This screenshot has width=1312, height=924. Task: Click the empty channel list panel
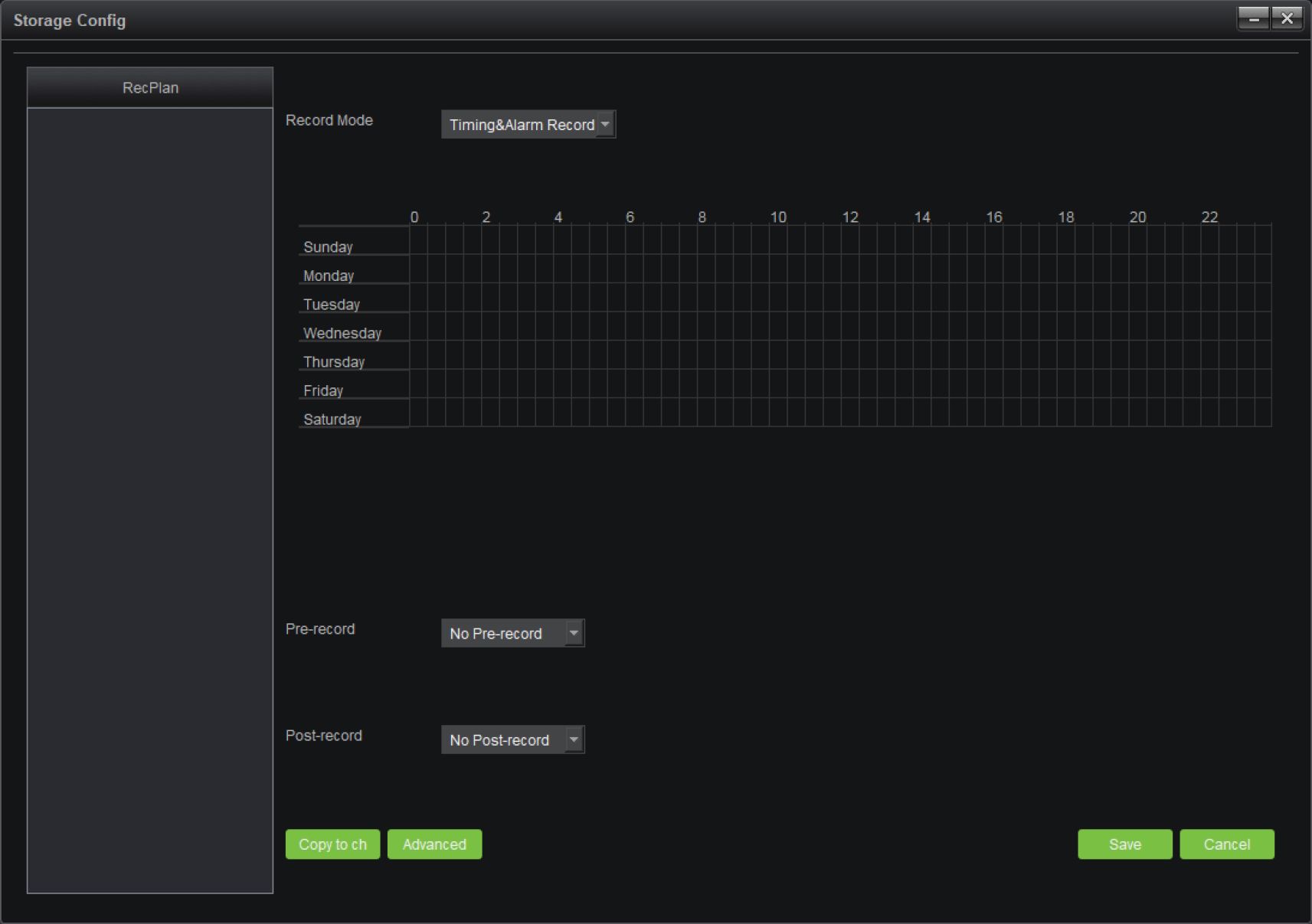point(150,498)
